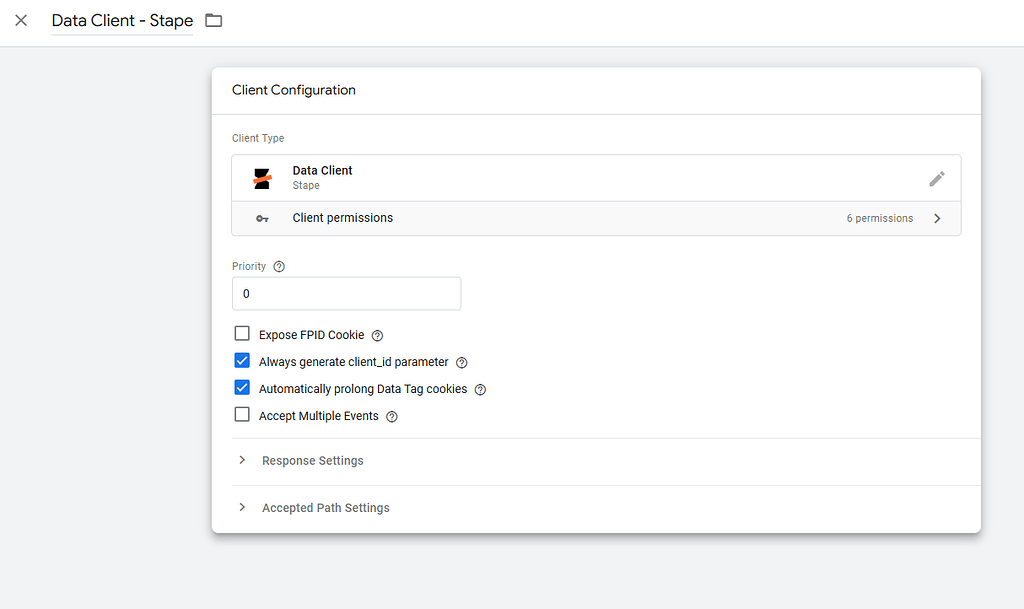Viewport: 1024px width, 609px height.
Task: Open help for Accept Multiple Events
Action: click(x=390, y=416)
